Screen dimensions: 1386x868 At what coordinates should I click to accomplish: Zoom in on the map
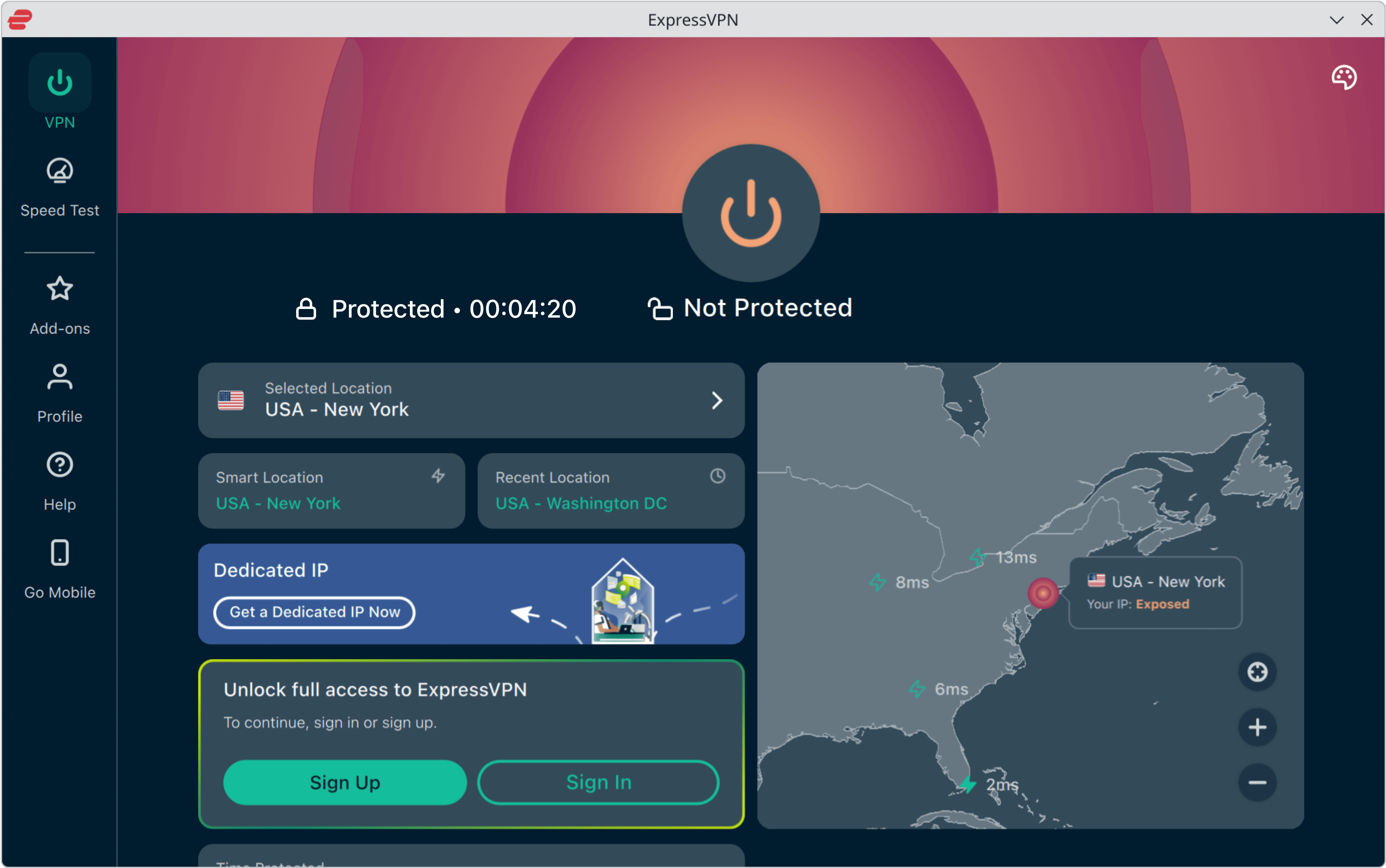click(1257, 728)
